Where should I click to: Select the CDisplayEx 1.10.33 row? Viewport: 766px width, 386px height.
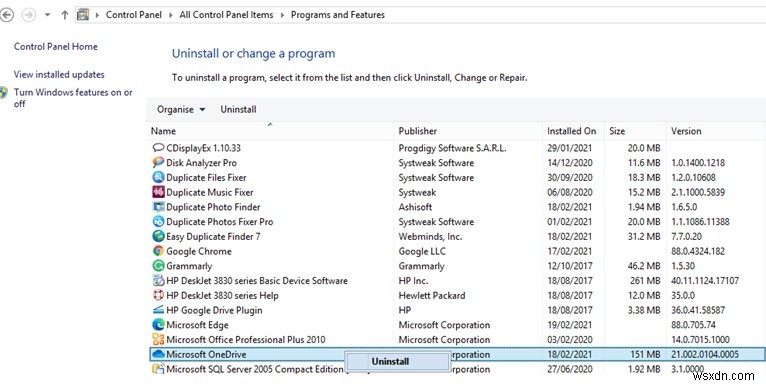tap(456, 148)
